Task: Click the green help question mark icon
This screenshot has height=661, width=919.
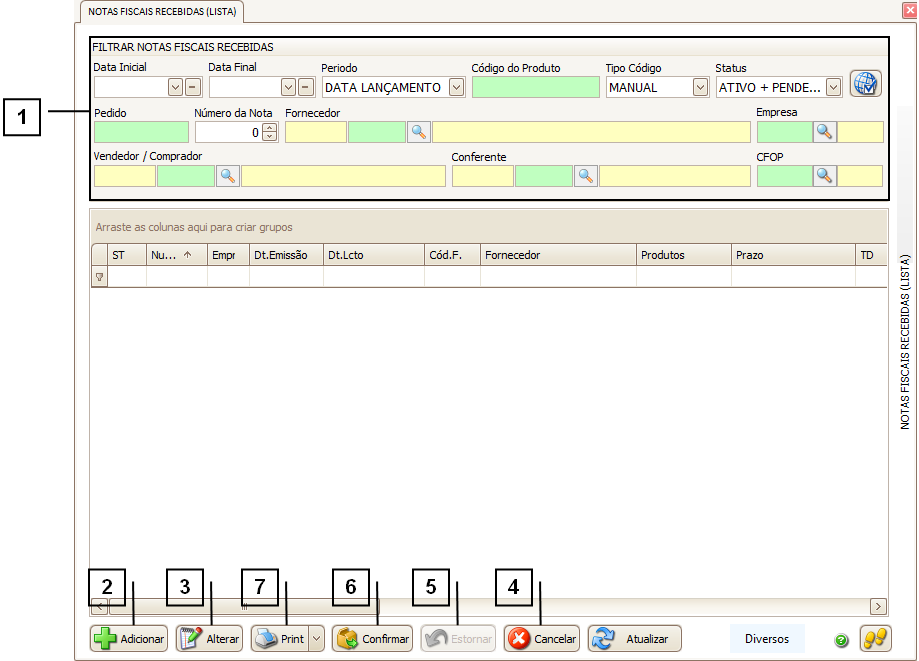Action: (x=841, y=639)
